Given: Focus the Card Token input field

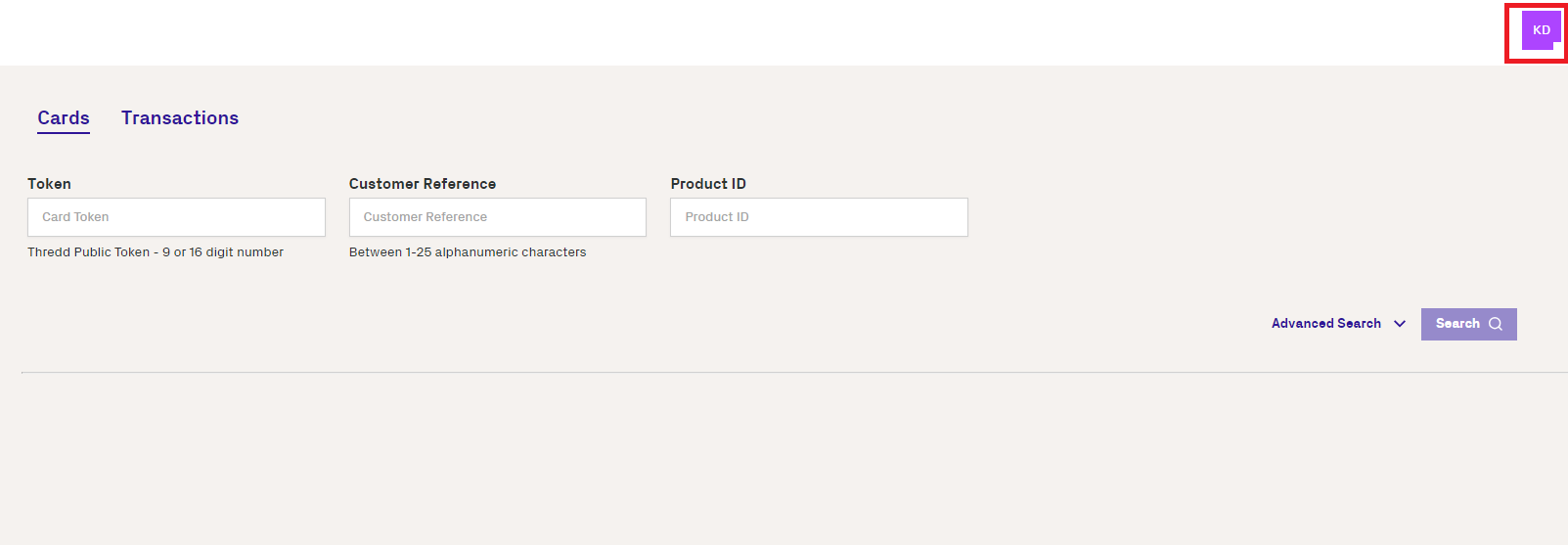Looking at the screenshot, I should click(176, 217).
